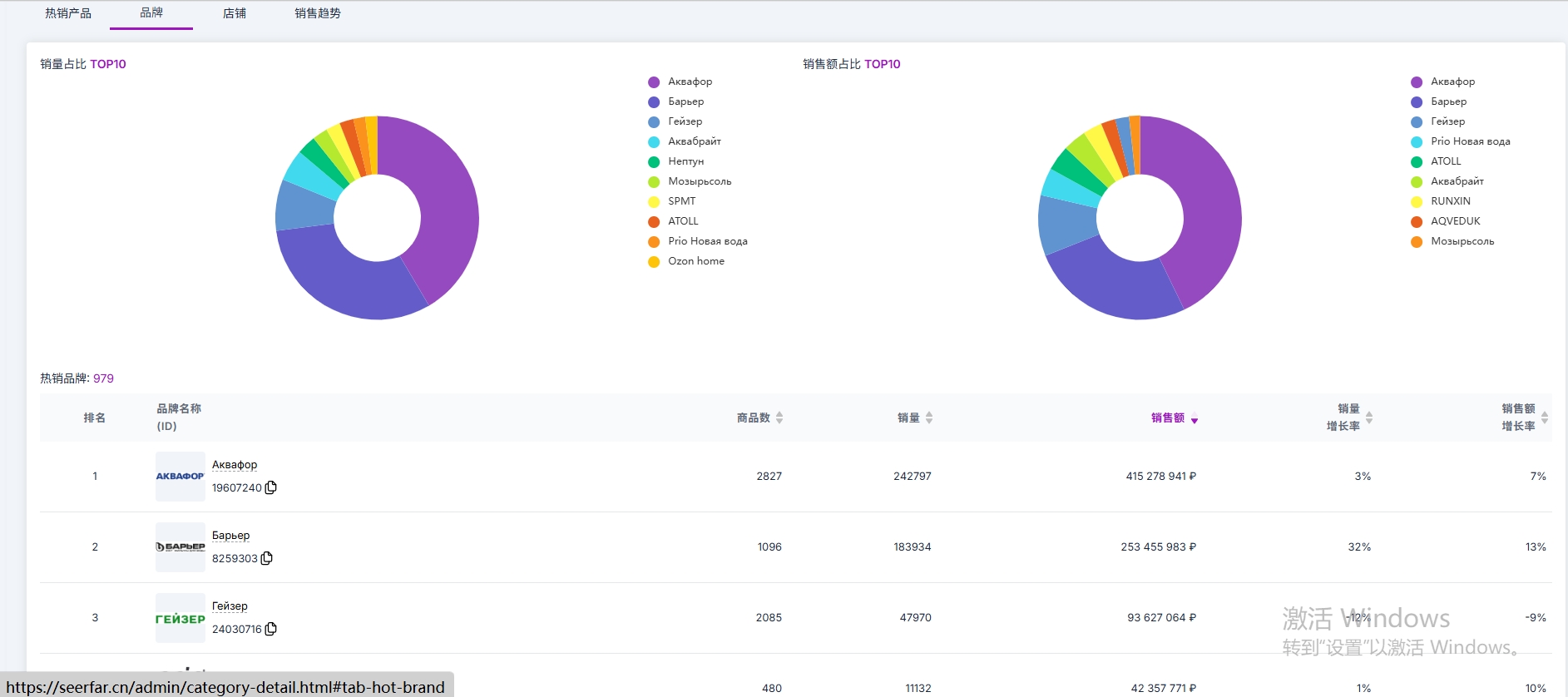Hide Аквабрайт in the 销售额占比 legend
The height and width of the screenshot is (697, 1568).
[1447, 181]
